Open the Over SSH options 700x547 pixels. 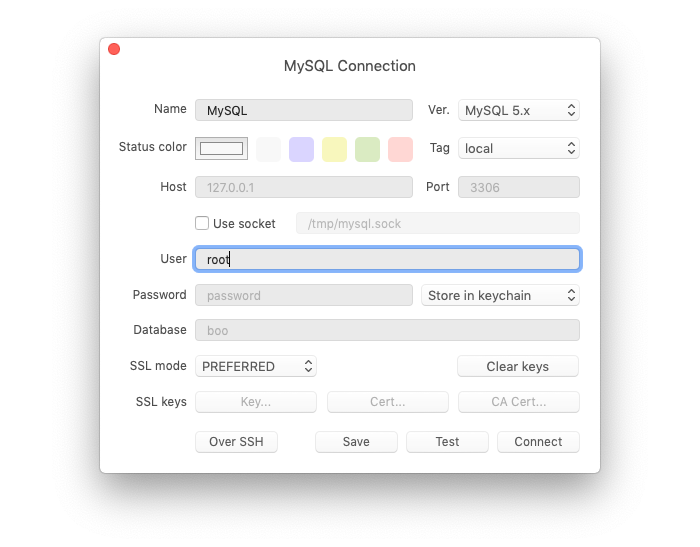coord(236,442)
